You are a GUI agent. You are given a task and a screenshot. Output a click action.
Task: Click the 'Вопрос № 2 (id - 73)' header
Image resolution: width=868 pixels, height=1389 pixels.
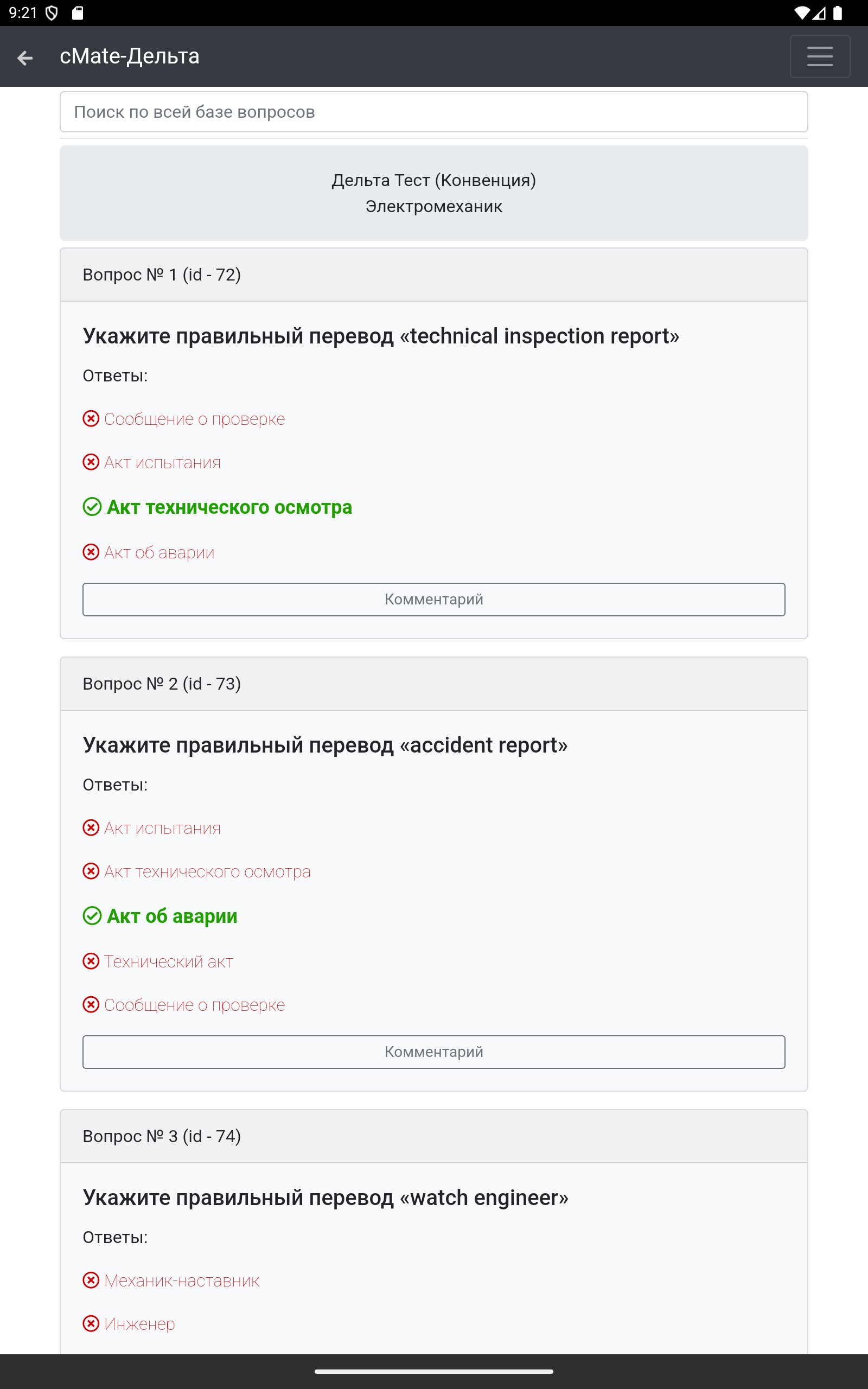pyautogui.click(x=162, y=684)
